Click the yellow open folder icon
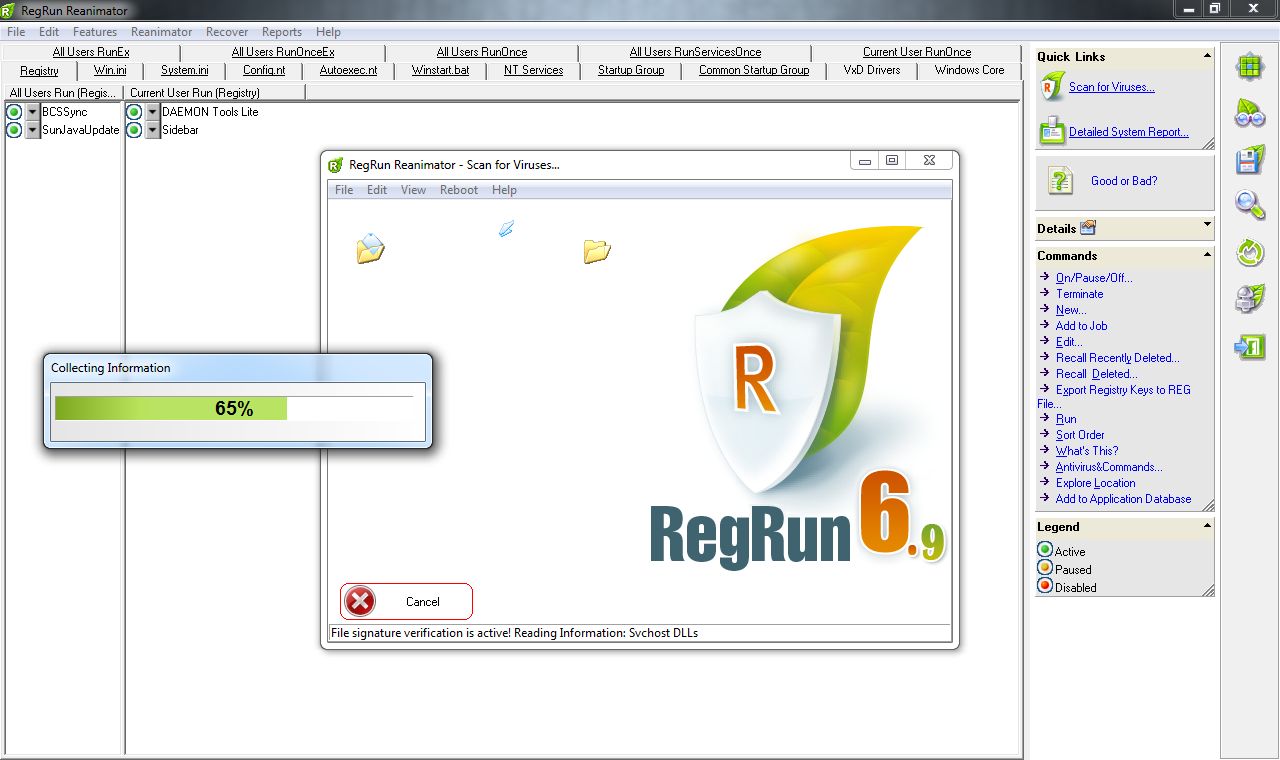 pos(597,251)
